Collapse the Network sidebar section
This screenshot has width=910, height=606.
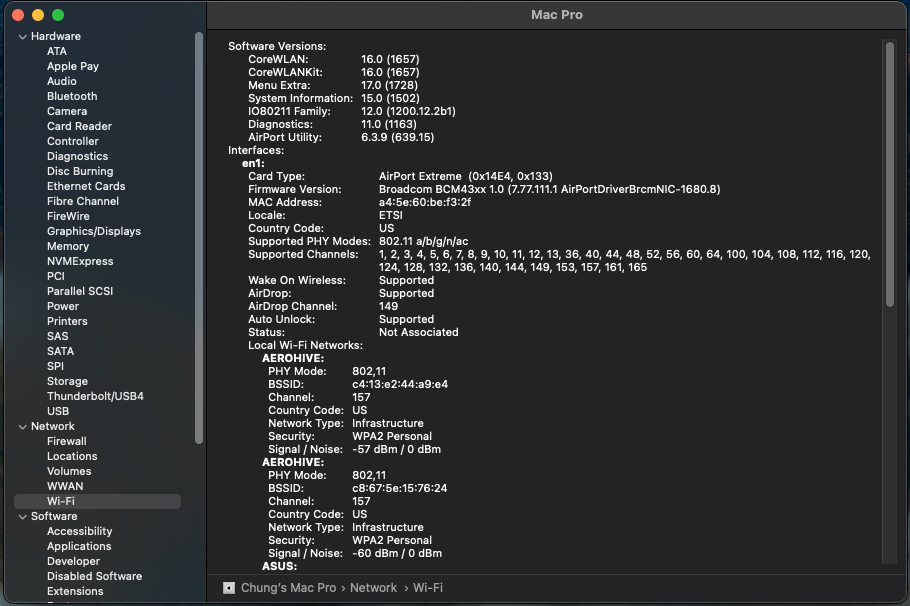pyautogui.click(x=22, y=427)
